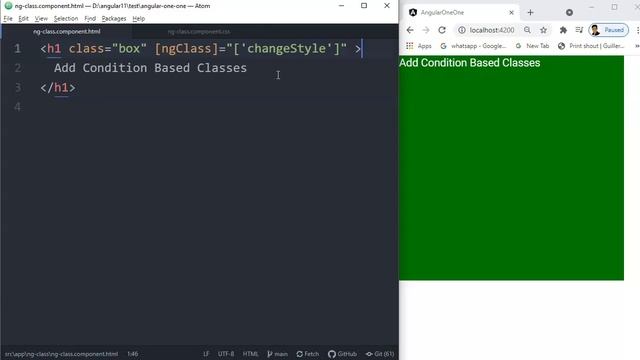This screenshot has height=360, width=640.
Task: Click the Chrome recording indicator icon
Action: (569, 13)
